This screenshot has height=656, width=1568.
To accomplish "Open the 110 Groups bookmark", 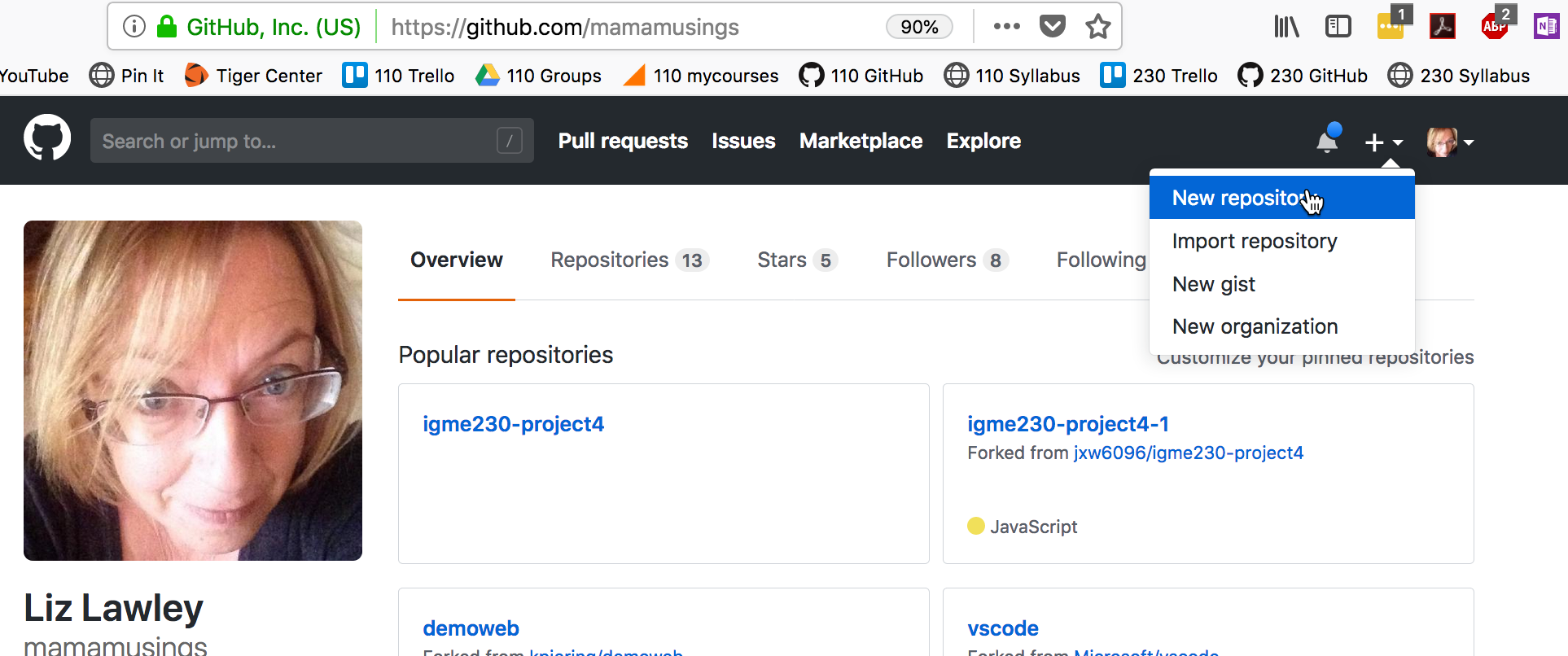I will pyautogui.click(x=538, y=76).
